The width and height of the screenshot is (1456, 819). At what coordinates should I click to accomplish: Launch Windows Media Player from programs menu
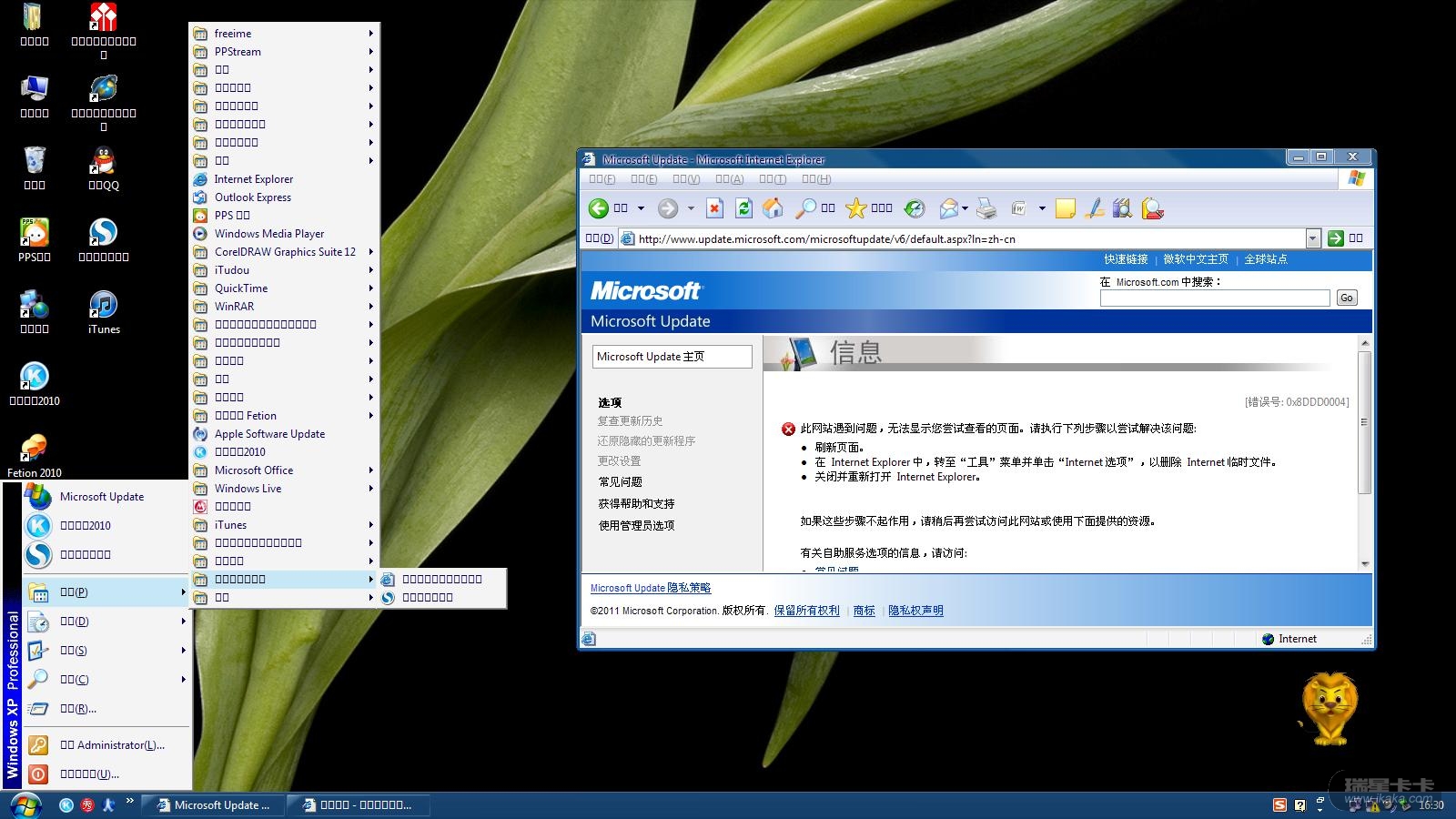284,234
